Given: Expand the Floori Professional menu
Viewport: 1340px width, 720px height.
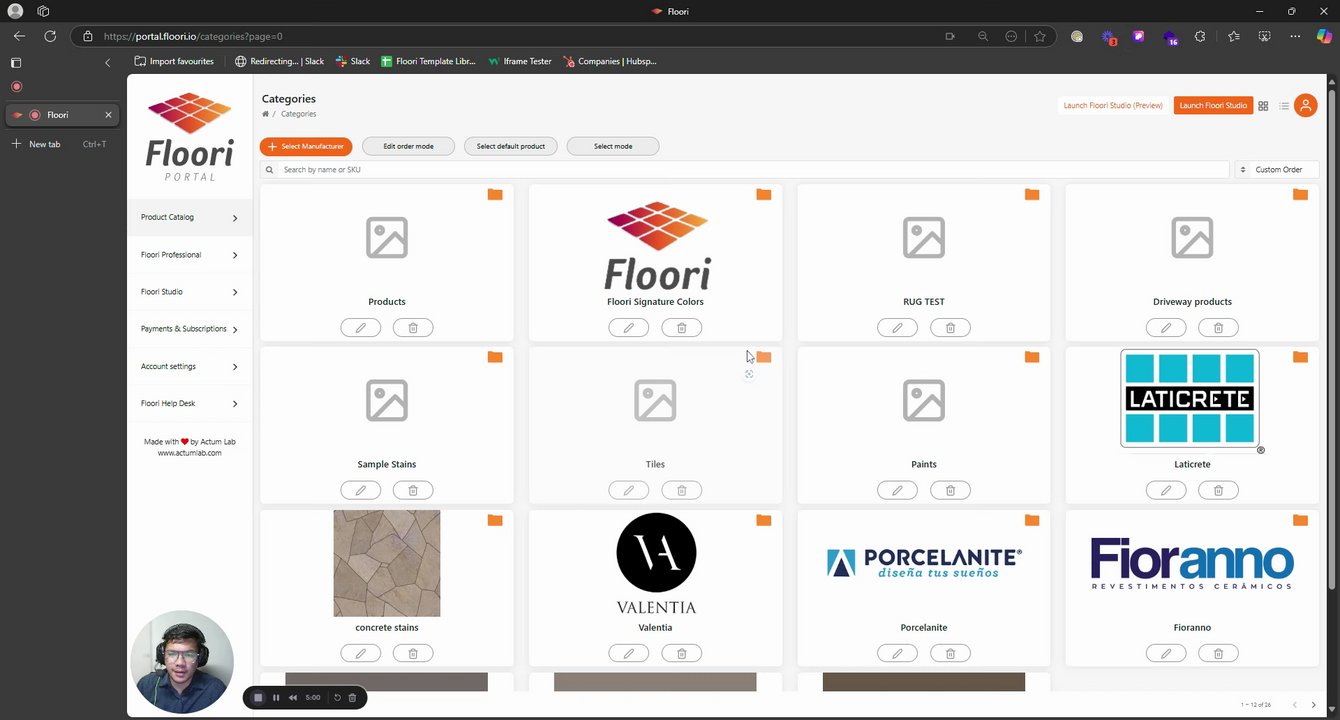Looking at the screenshot, I should 189,255.
